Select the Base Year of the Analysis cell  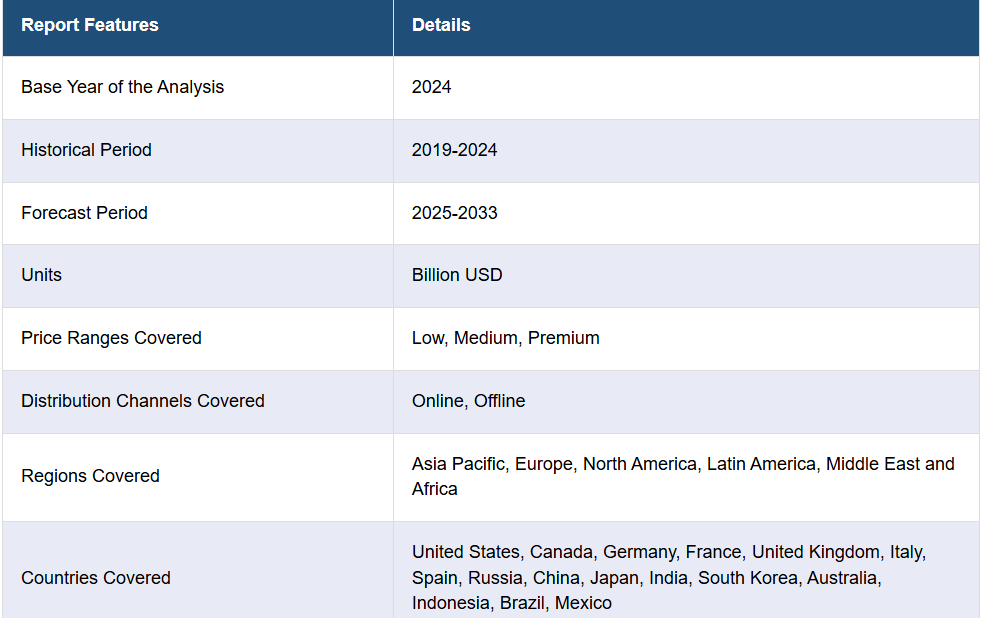click(122, 87)
